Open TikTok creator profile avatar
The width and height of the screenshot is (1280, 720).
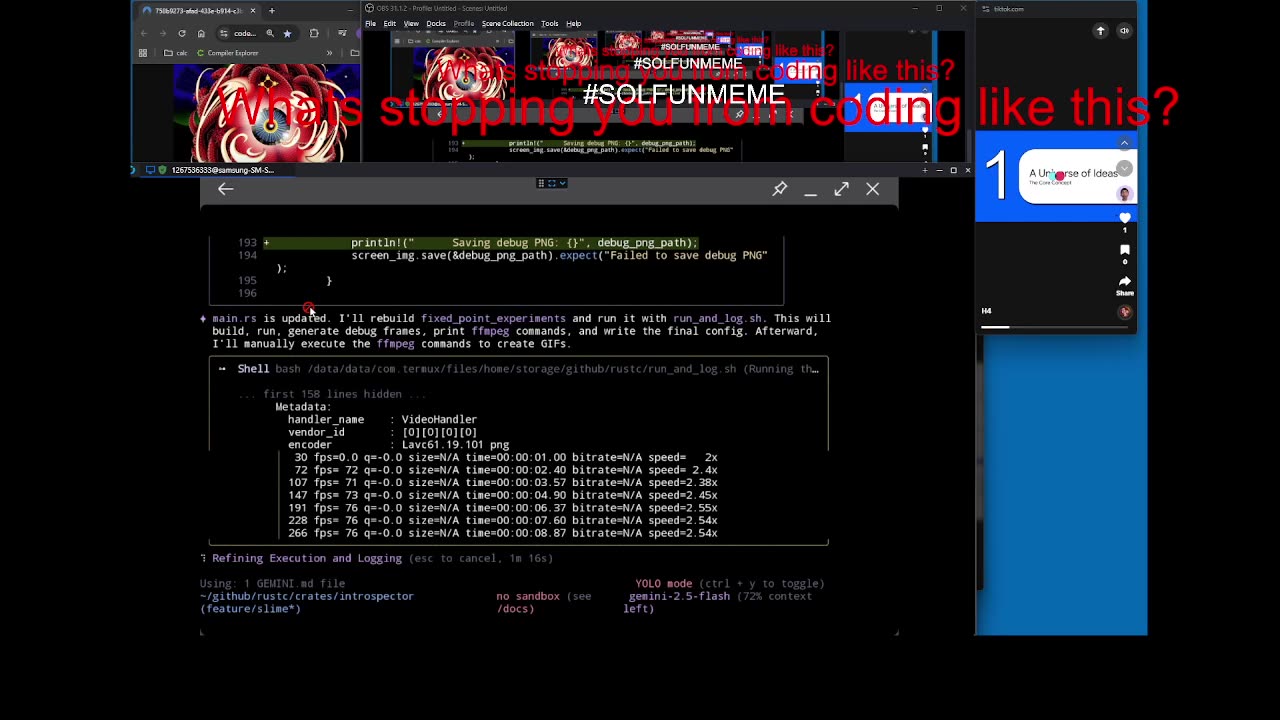(x=1124, y=194)
